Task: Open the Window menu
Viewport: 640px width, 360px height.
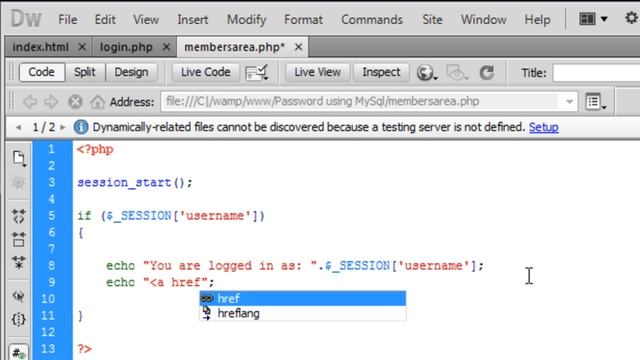Action: pyautogui.click(x=484, y=19)
